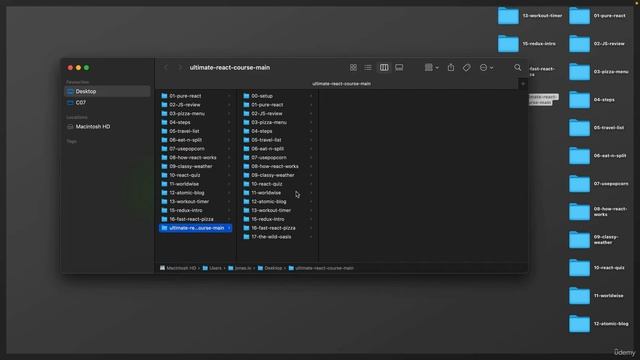Go back with the back arrow

click(x=166, y=68)
